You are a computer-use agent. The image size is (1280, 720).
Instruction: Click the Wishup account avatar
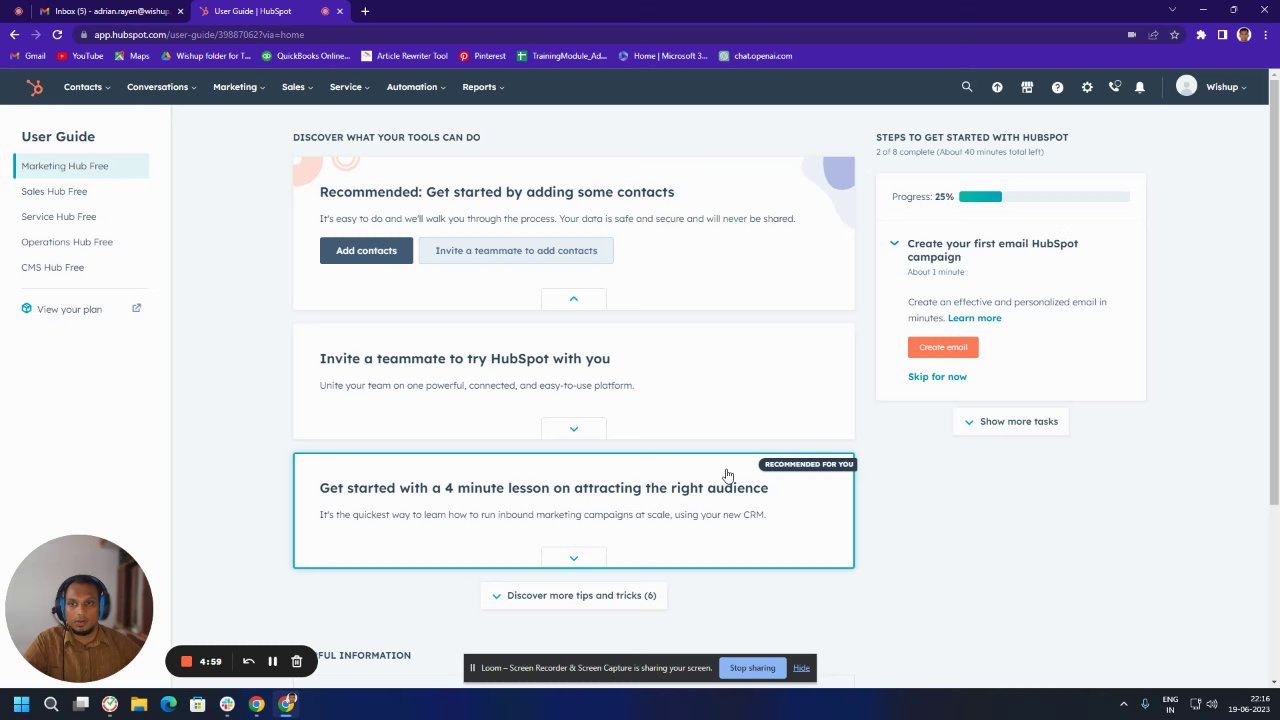coord(1187,87)
